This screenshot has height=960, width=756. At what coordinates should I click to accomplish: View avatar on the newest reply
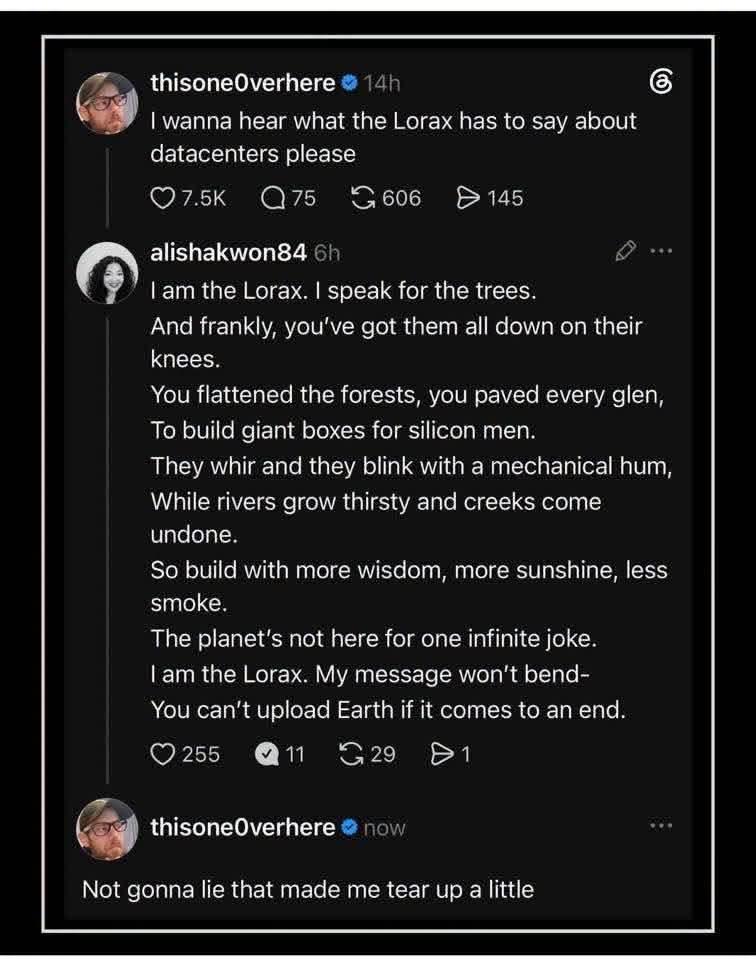107,829
